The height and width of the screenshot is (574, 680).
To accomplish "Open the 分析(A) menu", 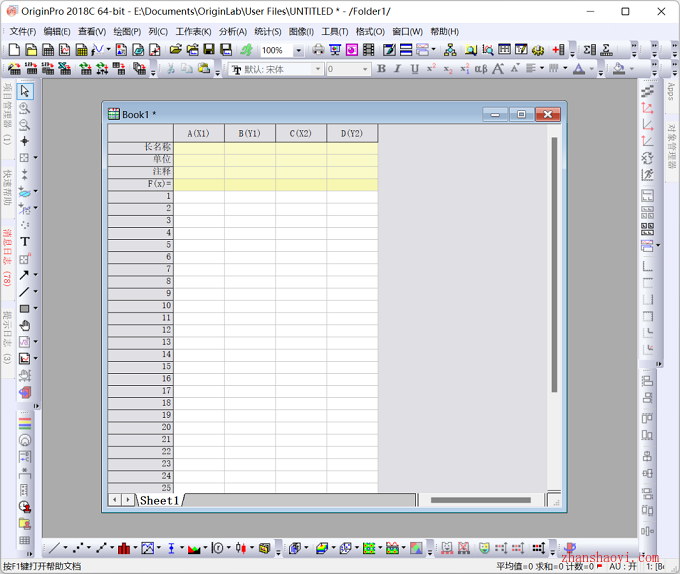I will [x=232, y=32].
